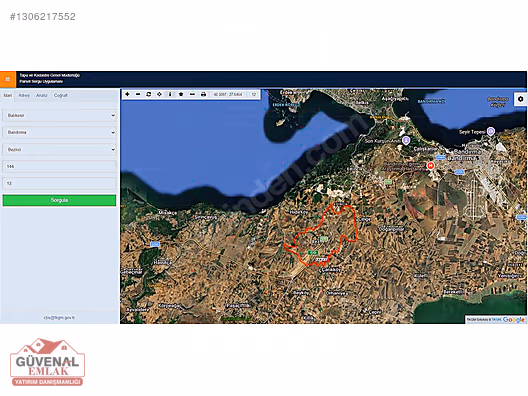Click the Güvenal Emlak logo
Viewport: 528px width, 396px height.
click(x=47, y=362)
